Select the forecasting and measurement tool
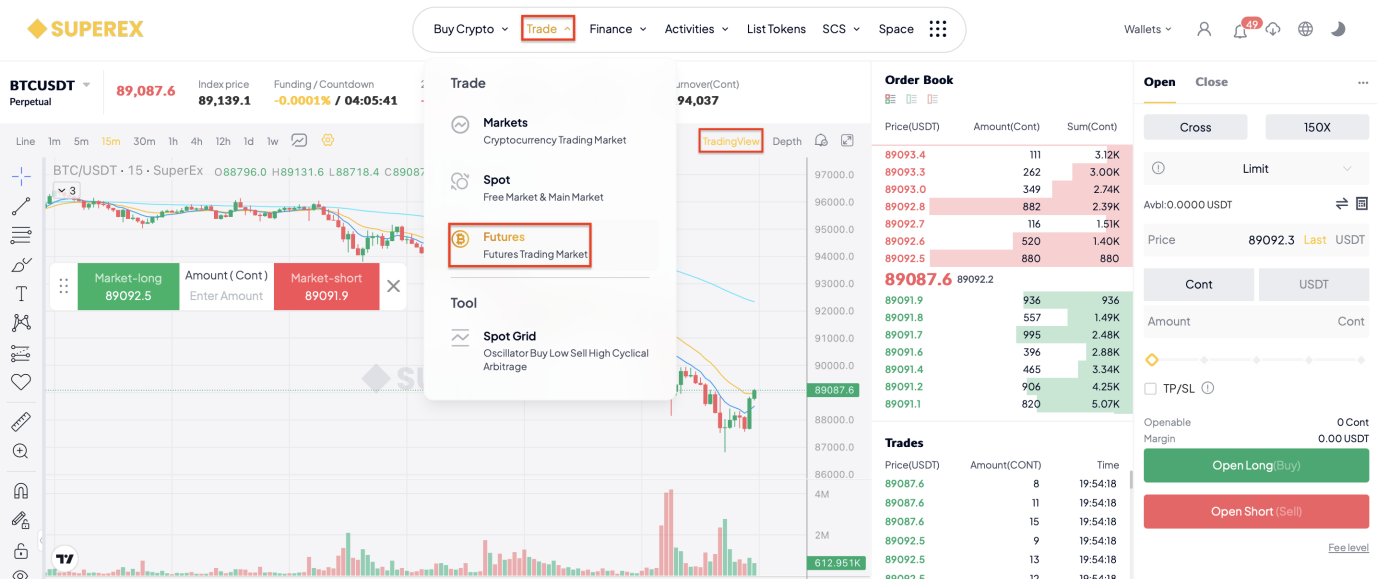 (21, 353)
